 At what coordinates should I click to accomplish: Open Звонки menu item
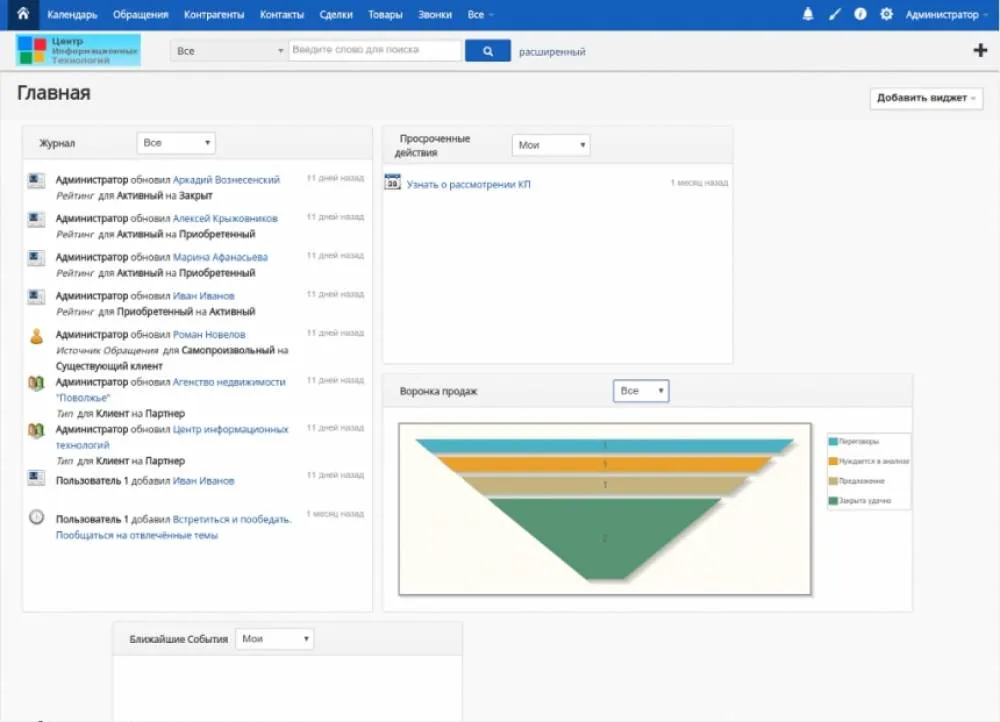point(435,14)
